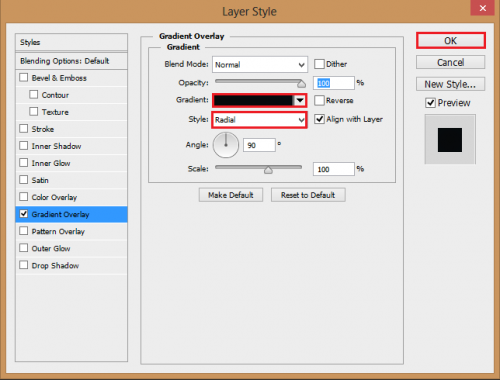500x380 pixels.
Task: Expand the Style Radial dropdown
Action: [x=259, y=120]
